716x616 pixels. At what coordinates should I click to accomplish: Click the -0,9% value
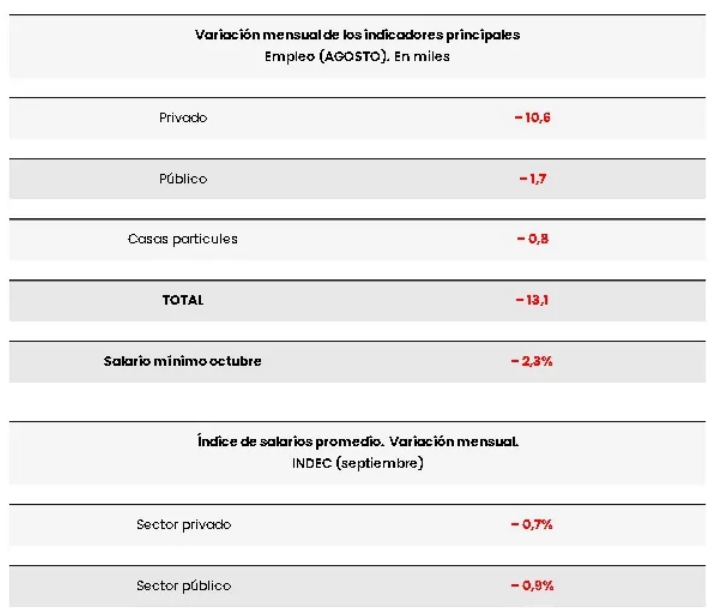(x=534, y=586)
